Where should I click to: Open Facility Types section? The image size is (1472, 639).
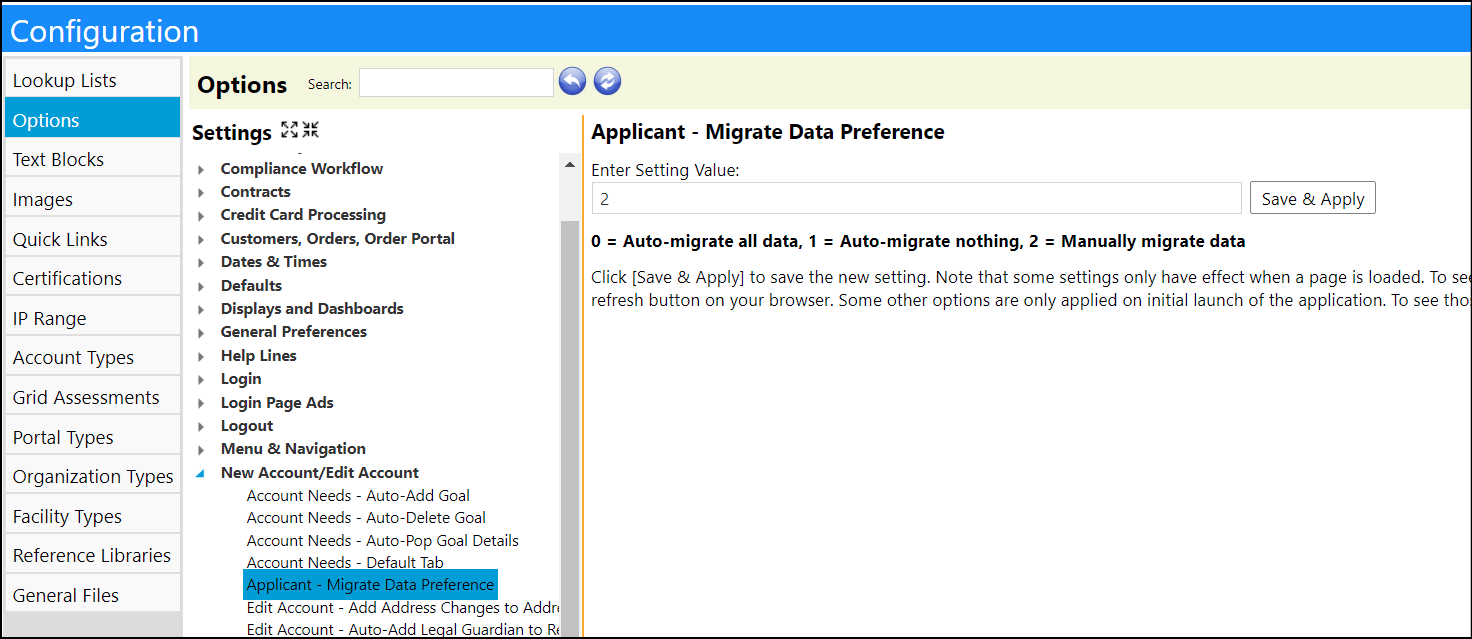tap(93, 516)
